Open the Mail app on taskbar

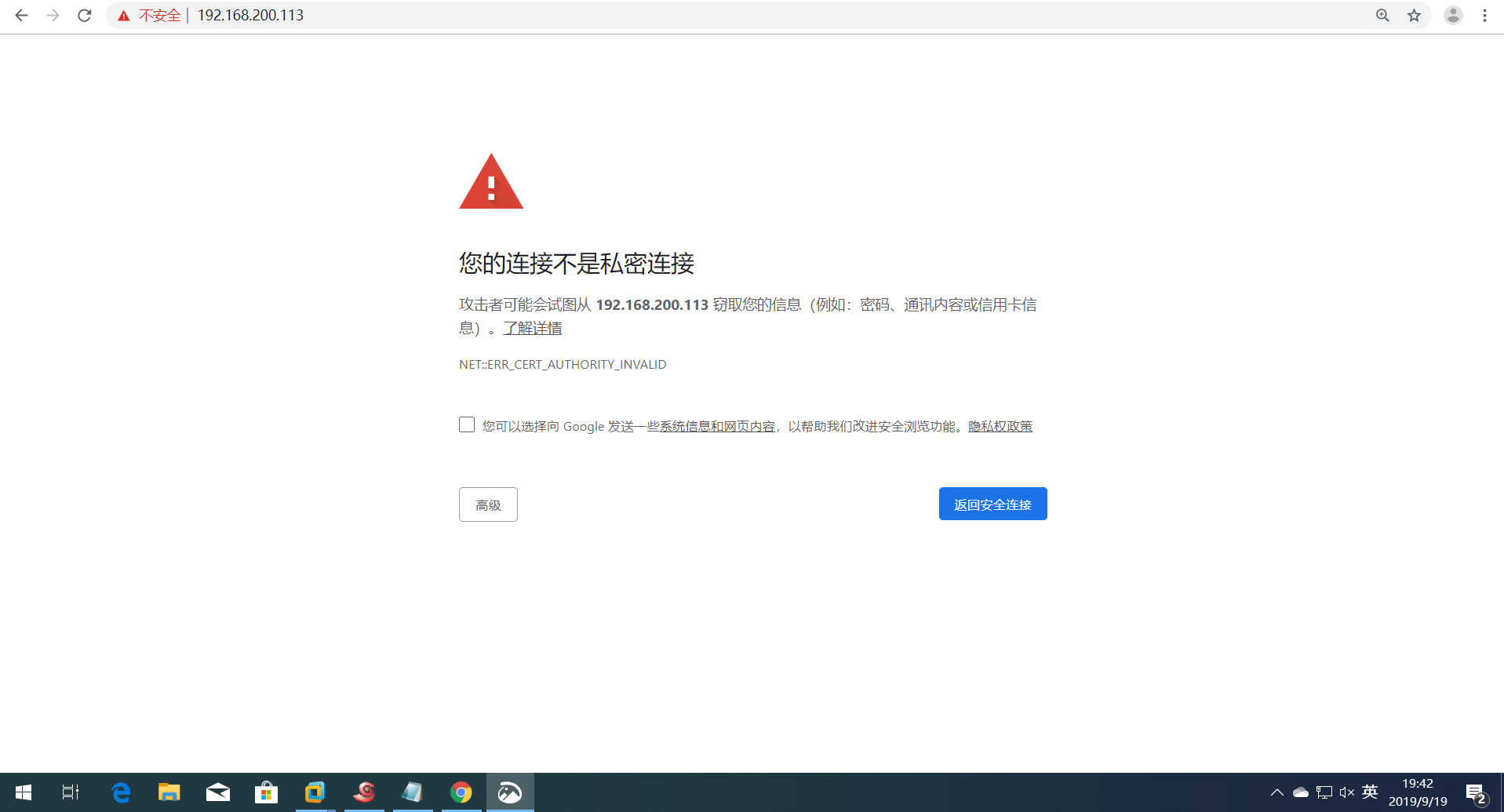click(218, 792)
